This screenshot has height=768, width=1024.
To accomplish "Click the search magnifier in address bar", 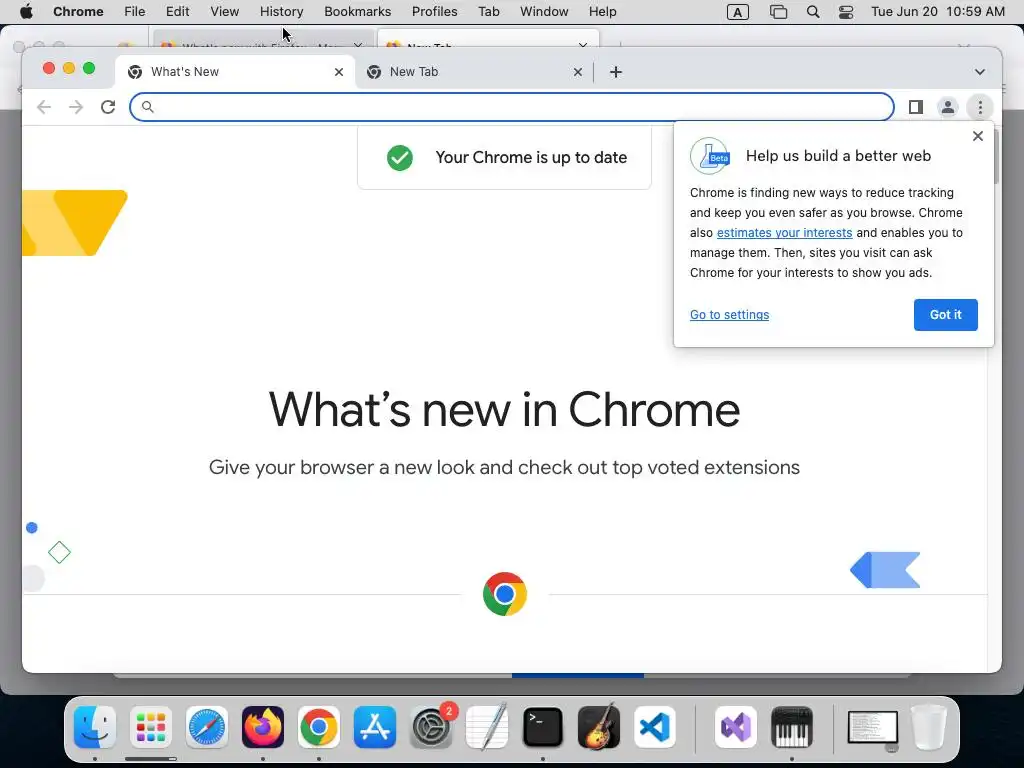I will (x=148, y=107).
